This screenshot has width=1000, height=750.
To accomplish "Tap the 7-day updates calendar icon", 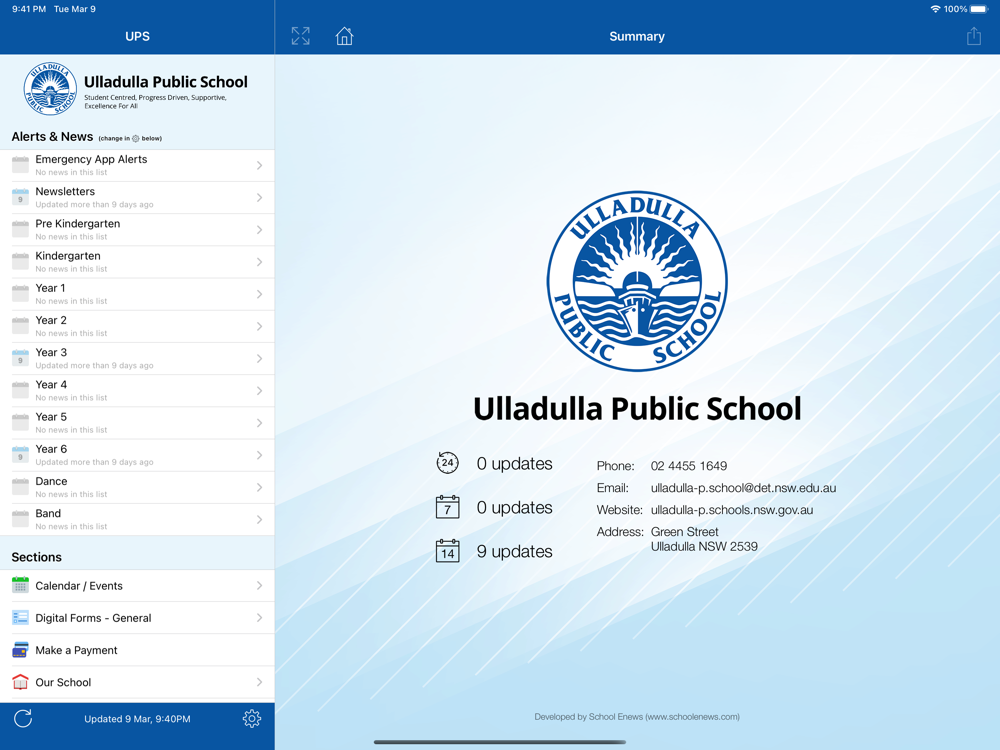I will 447,507.
